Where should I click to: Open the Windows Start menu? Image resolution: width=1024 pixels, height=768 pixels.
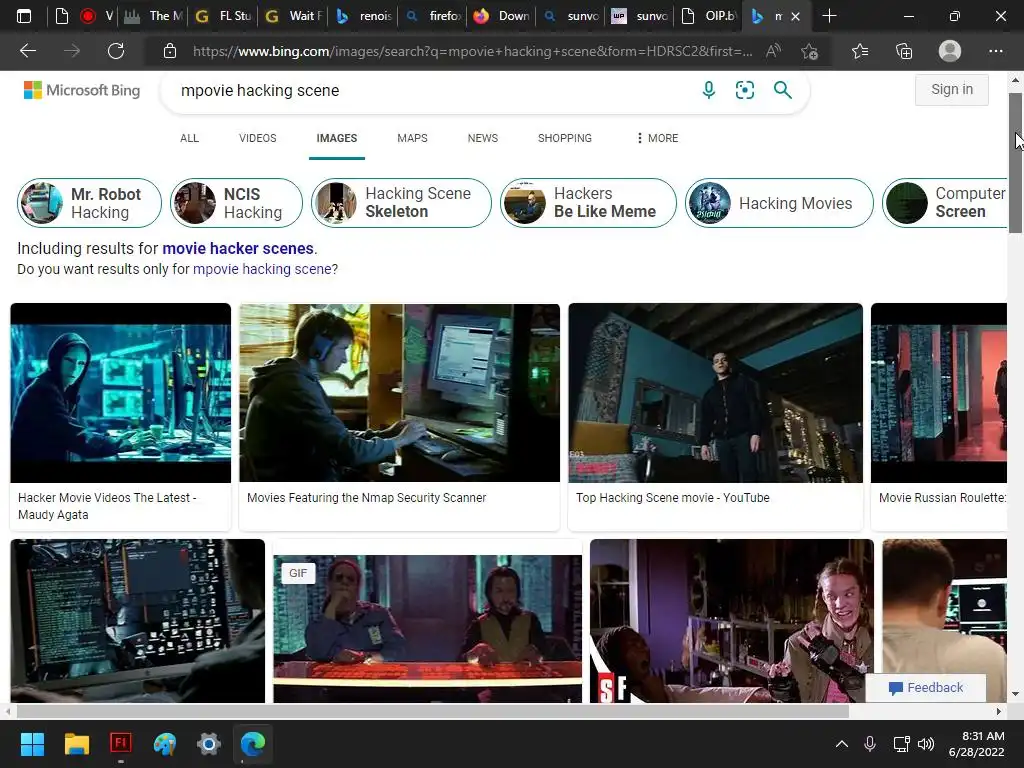coord(32,744)
